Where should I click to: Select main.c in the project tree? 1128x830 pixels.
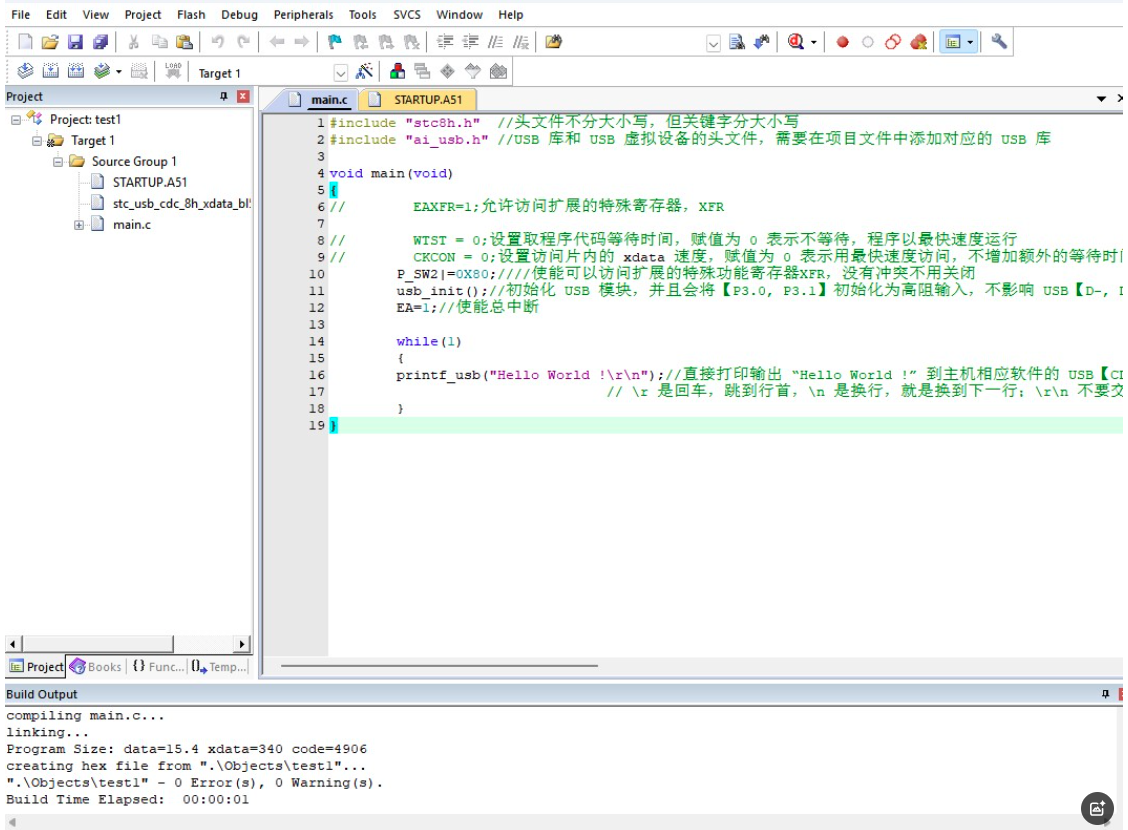(131, 225)
